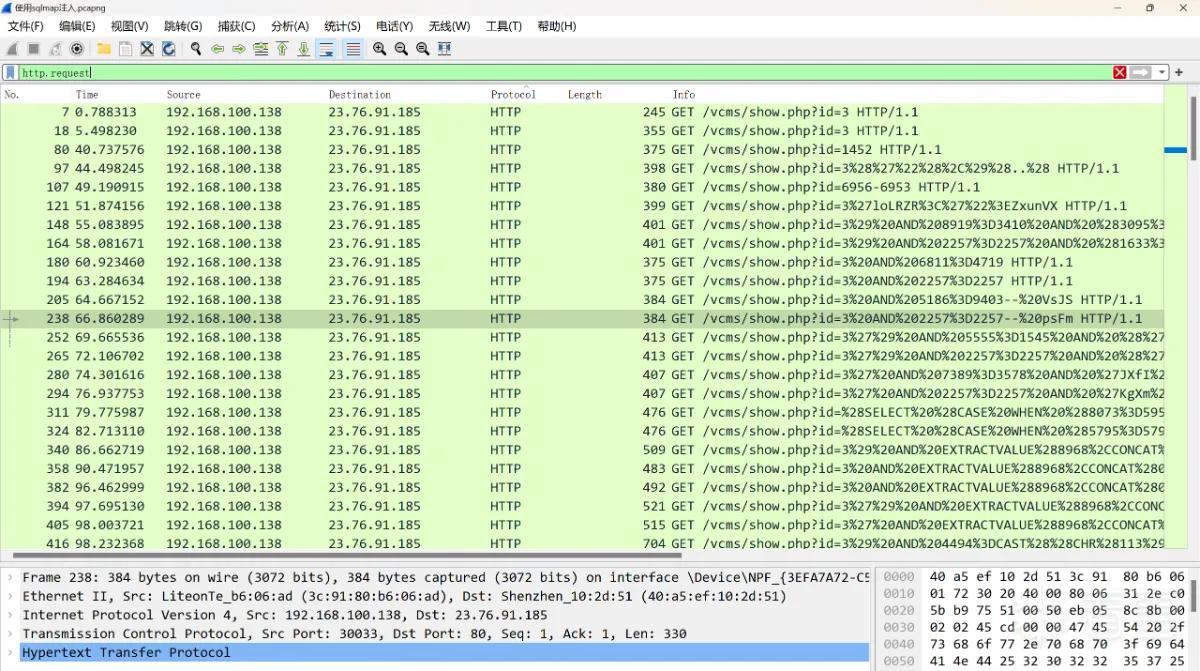
Task: Toggle auto-scroll during live capture
Action: tap(326, 48)
